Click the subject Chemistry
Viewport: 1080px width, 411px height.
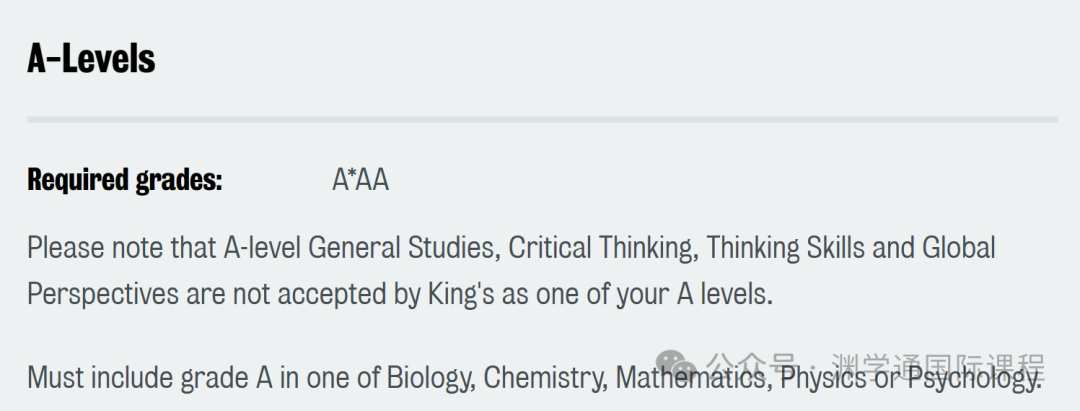pyautogui.click(x=546, y=378)
